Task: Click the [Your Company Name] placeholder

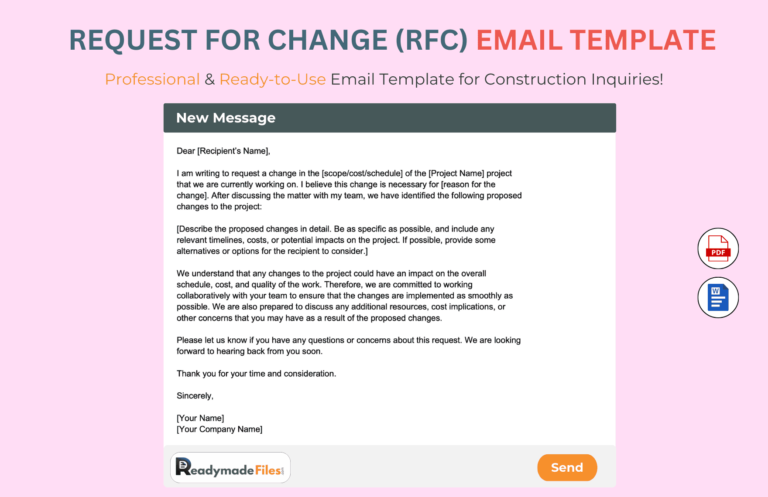Action: [219, 429]
